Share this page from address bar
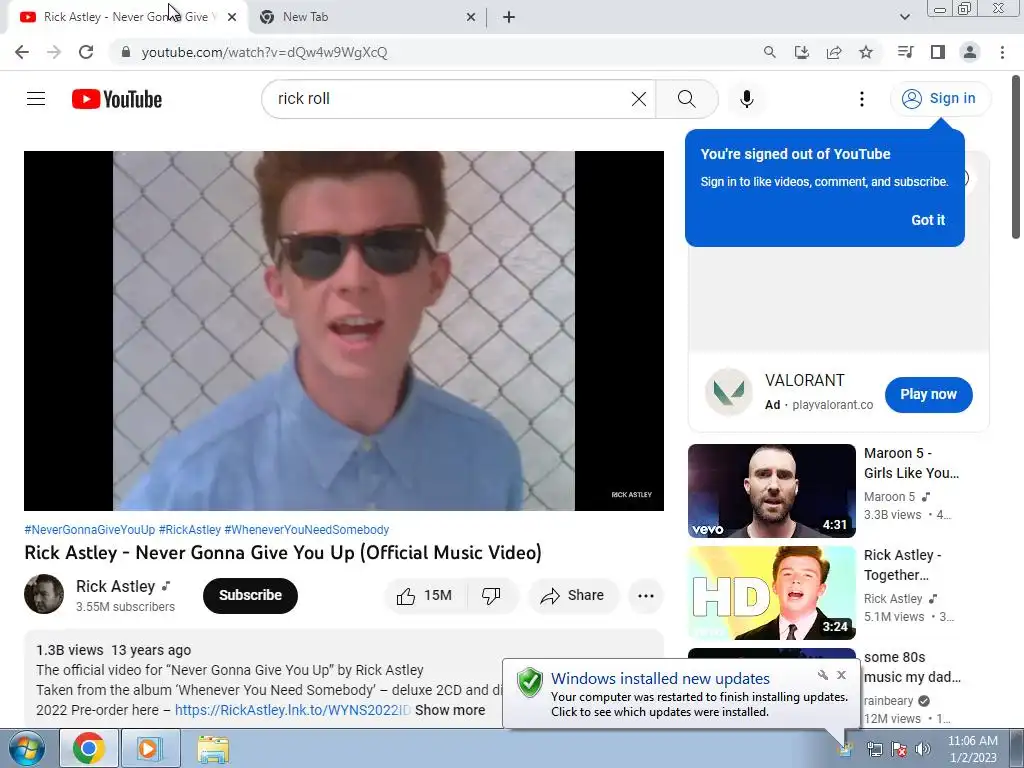The height and width of the screenshot is (768, 1024). tap(834, 52)
